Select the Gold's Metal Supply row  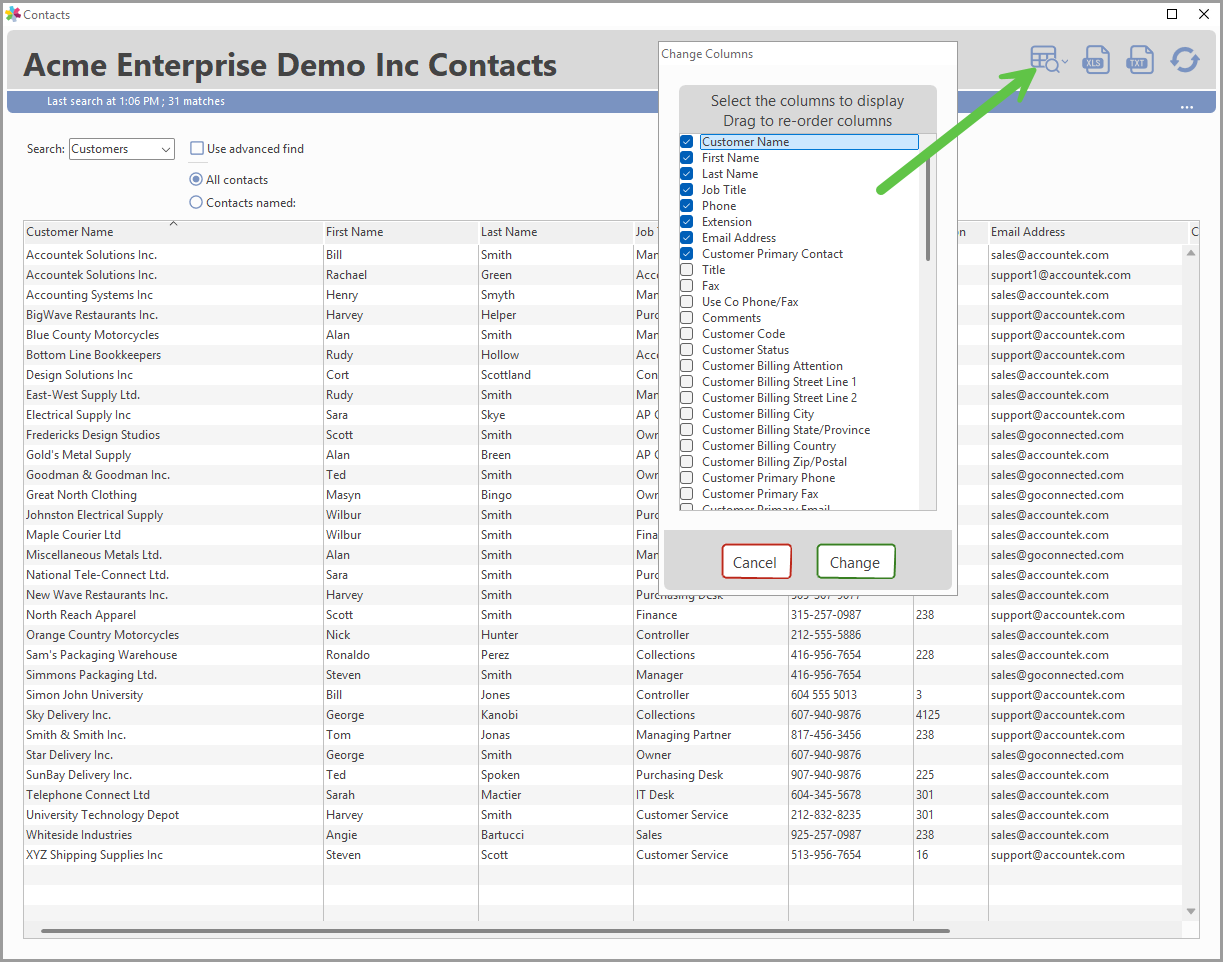point(603,455)
